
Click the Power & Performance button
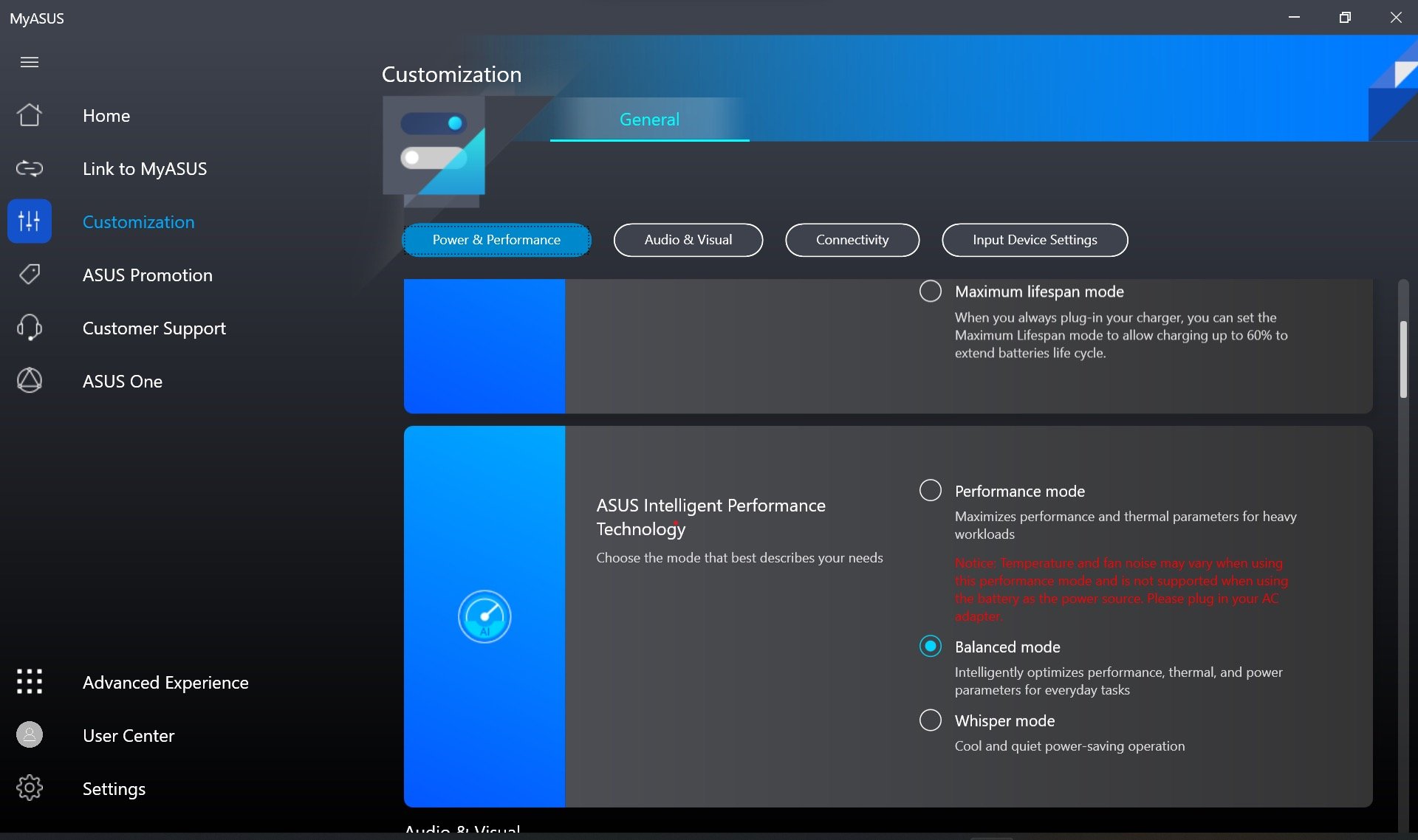pyautogui.click(x=496, y=239)
